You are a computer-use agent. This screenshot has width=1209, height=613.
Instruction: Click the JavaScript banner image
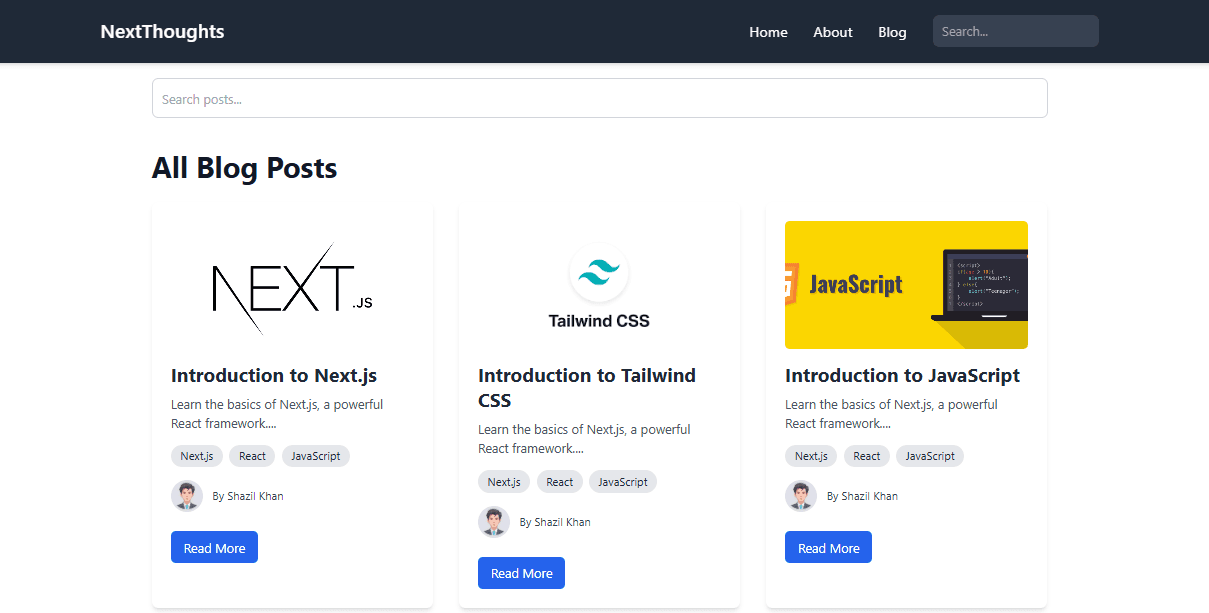pos(906,285)
